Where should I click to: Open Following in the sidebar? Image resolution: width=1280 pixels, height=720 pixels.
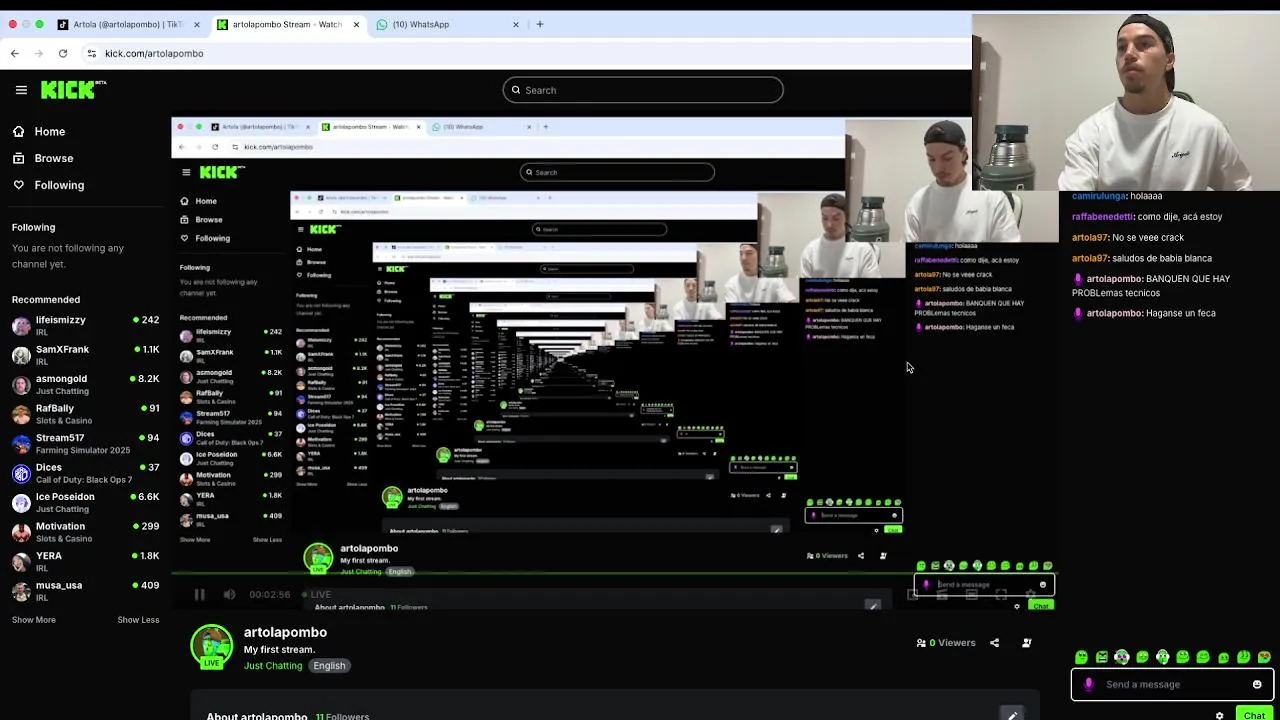(x=48, y=185)
